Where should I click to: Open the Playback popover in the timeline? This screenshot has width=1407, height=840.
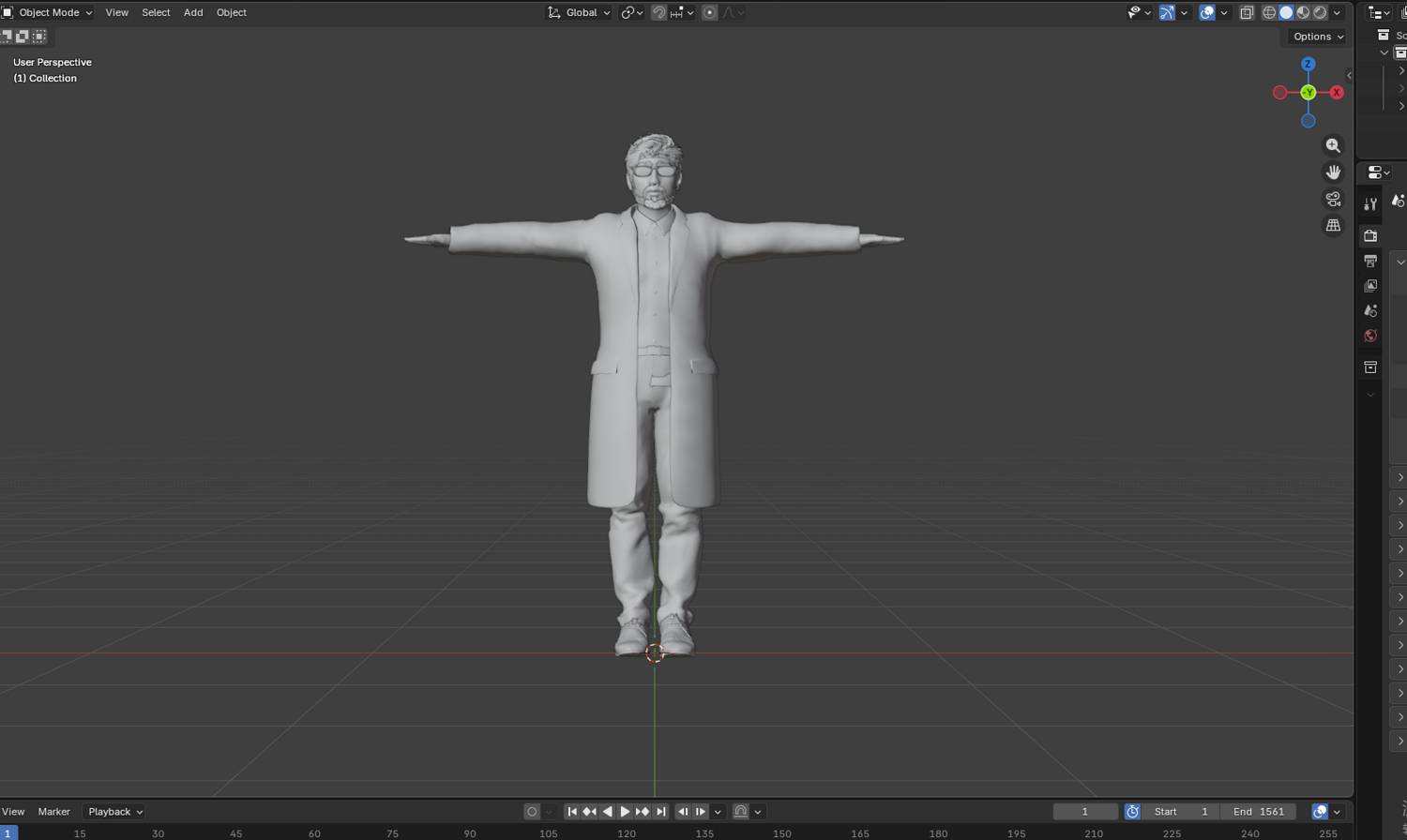click(115, 812)
